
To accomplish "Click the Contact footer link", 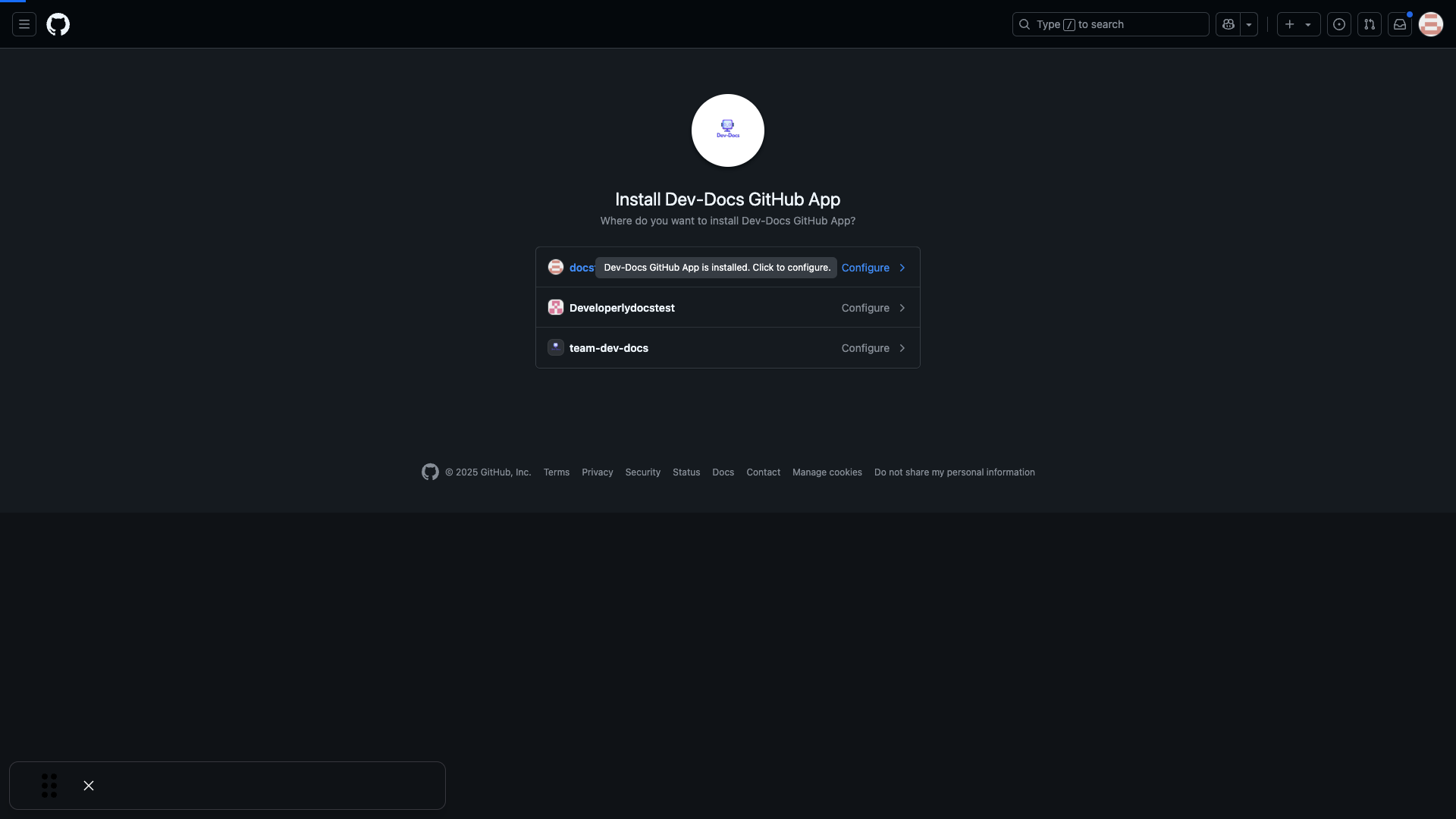I will coord(763,472).
